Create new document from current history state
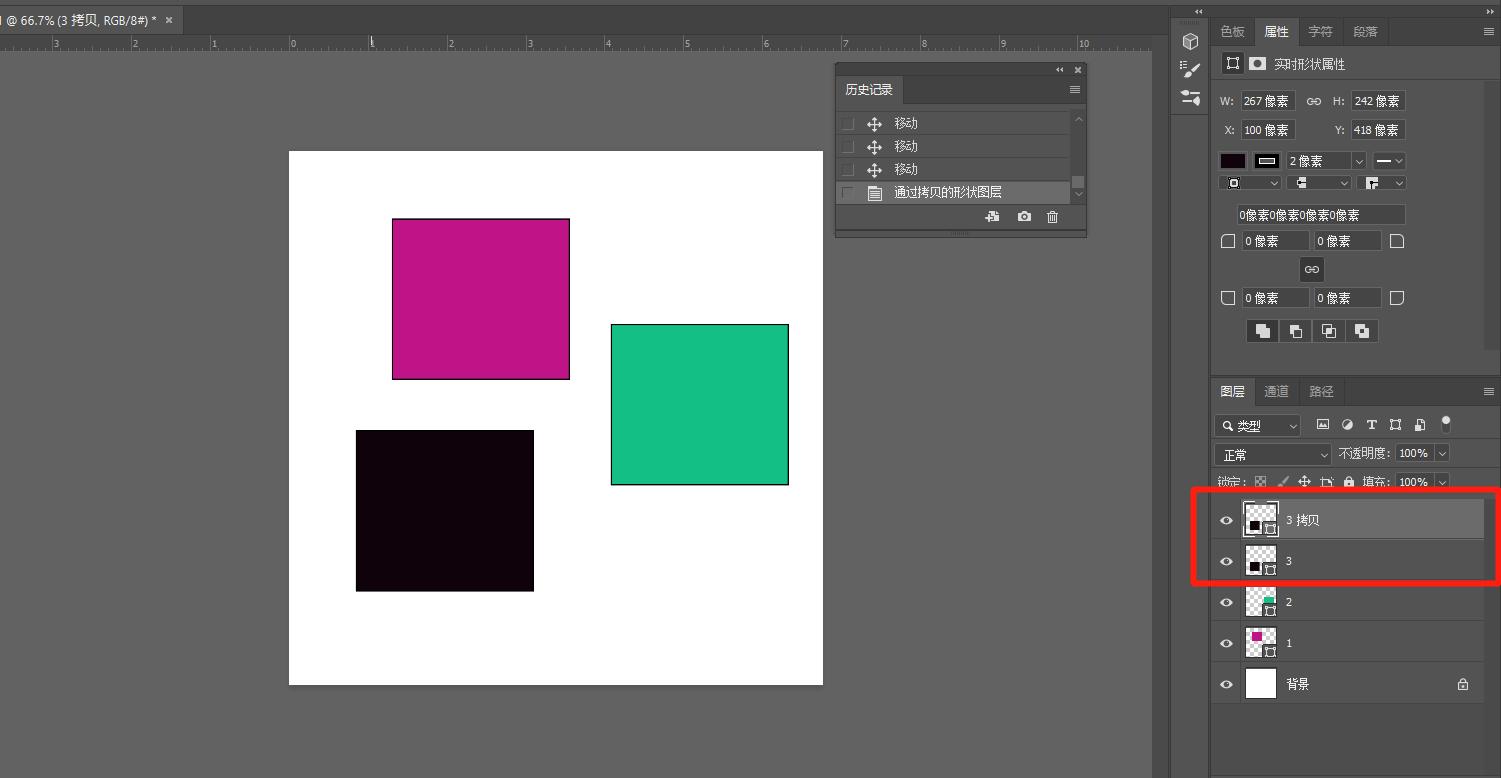 click(x=992, y=217)
